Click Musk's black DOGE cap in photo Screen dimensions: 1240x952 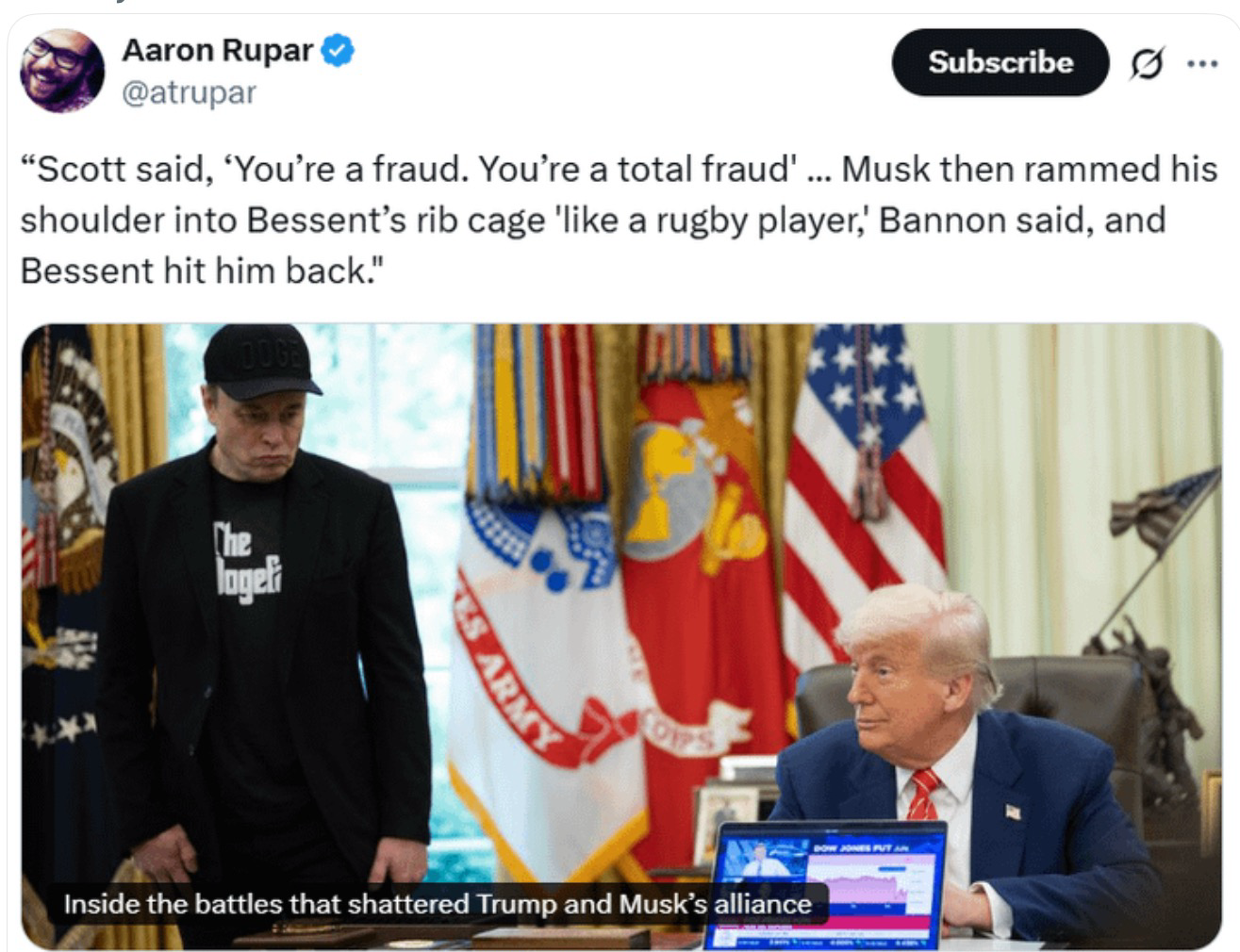260,360
